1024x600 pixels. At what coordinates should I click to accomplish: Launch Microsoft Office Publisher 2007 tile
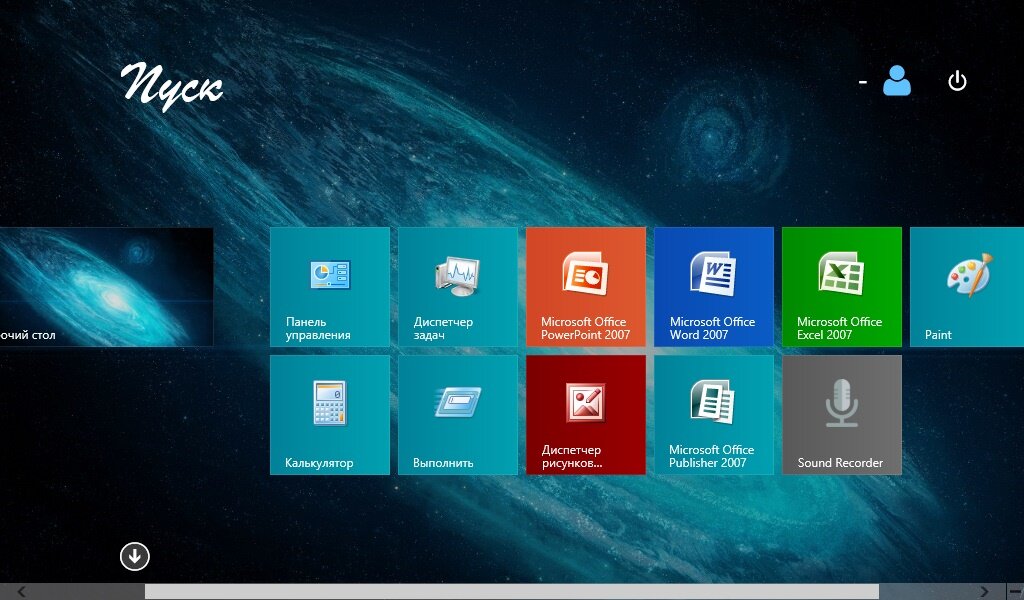pyautogui.click(x=714, y=415)
